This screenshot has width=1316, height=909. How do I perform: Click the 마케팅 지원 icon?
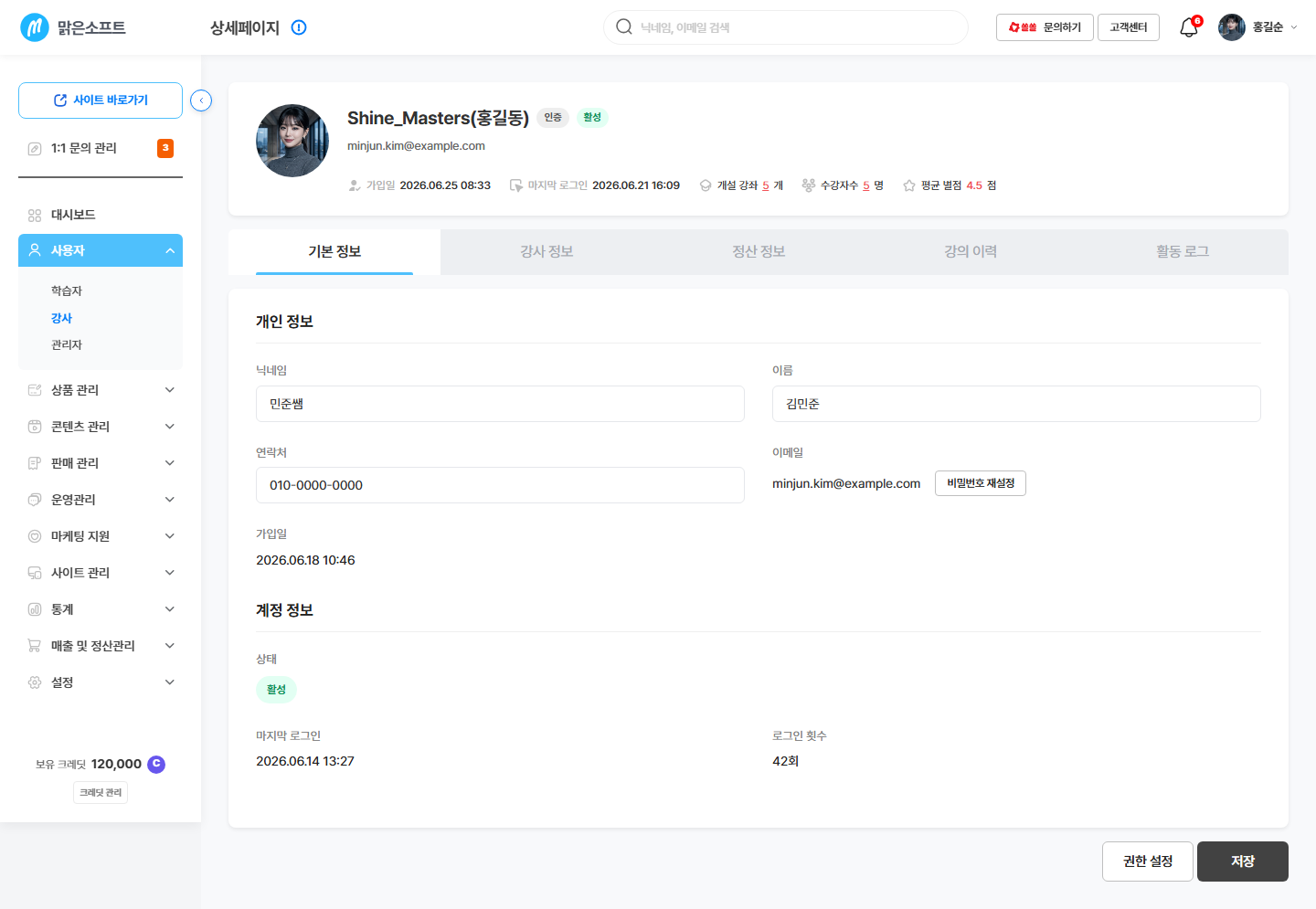(x=35, y=536)
